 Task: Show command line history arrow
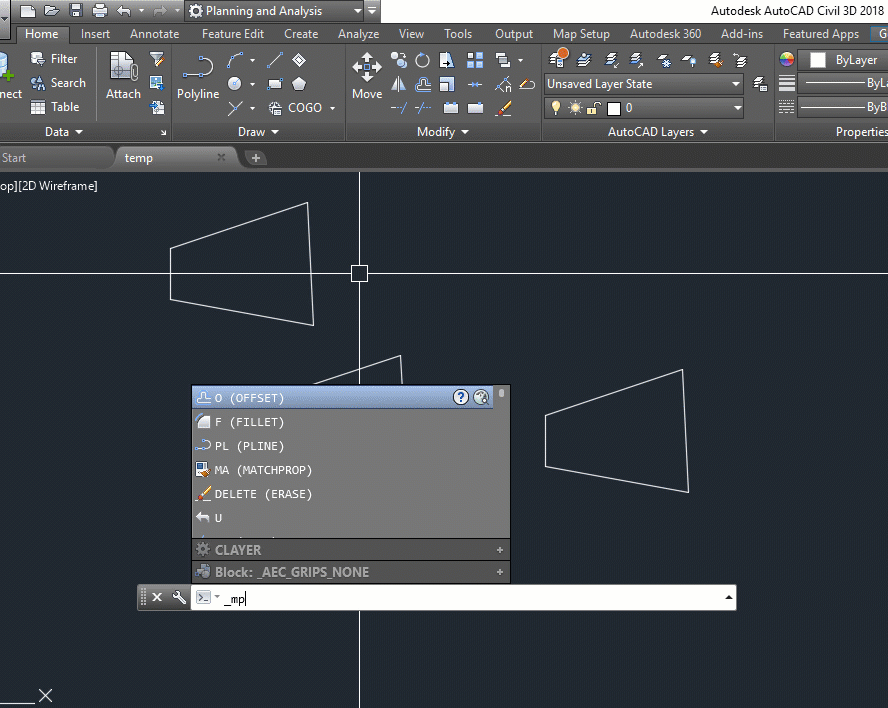coord(728,598)
